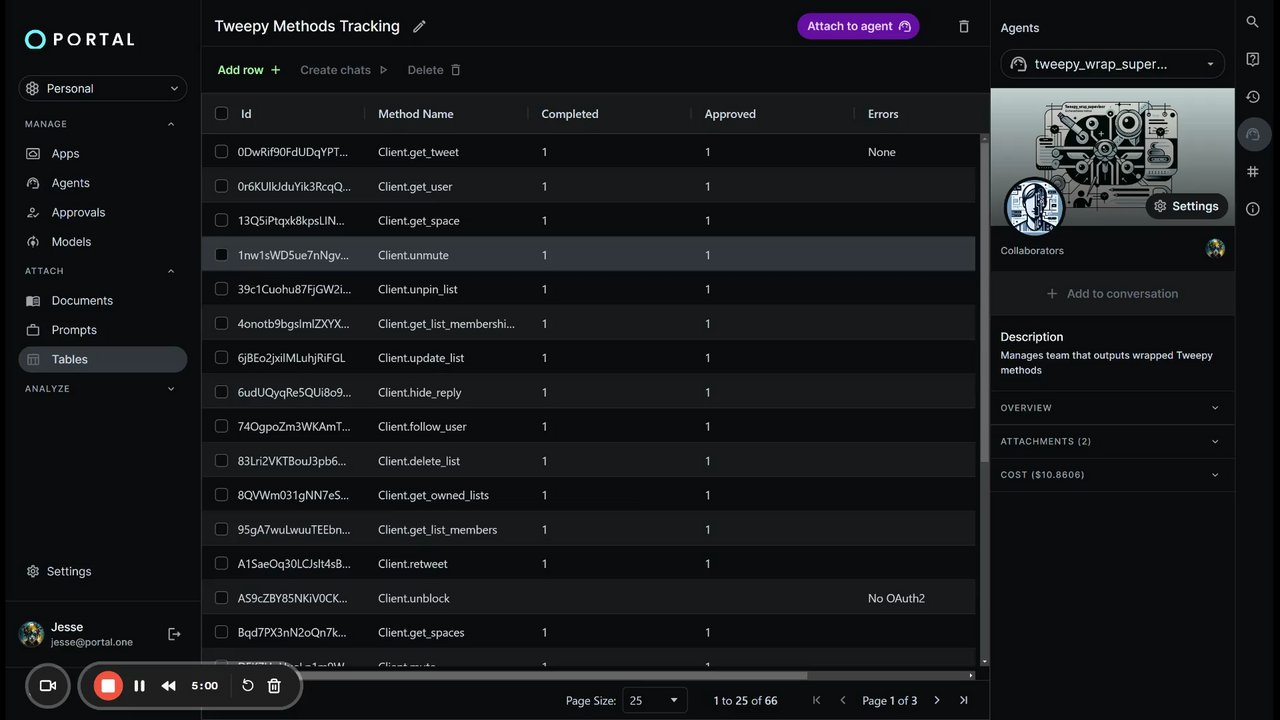Click the info icon in right rail

pos(1253,209)
